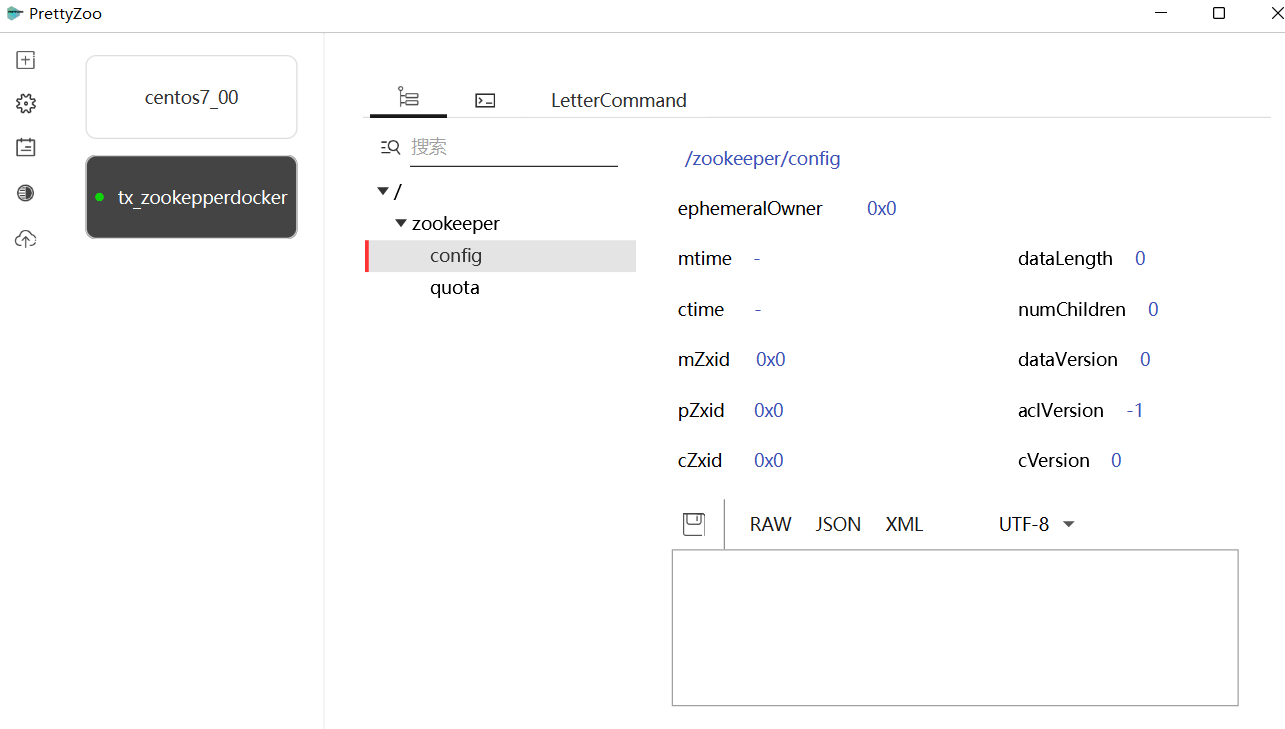Switch to the node tree view tab

[x=408, y=98]
